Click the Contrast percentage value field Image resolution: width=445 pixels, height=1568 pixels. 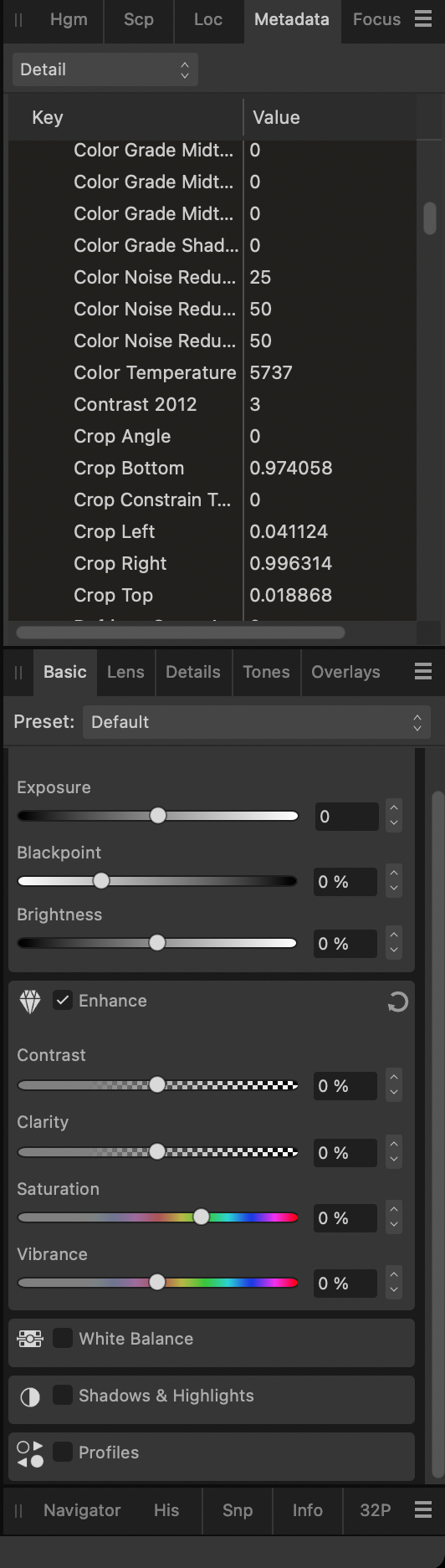point(346,1086)
